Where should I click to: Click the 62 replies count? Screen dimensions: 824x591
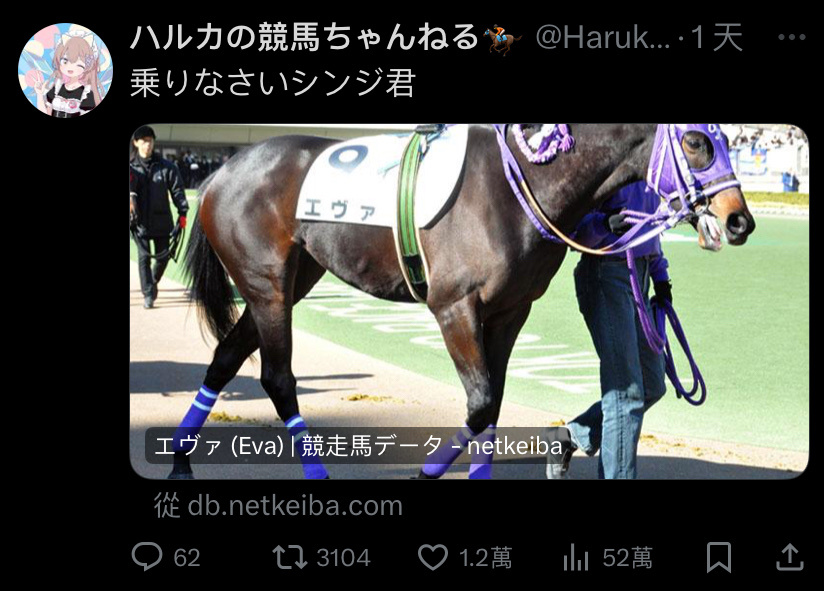pos(187,558)
